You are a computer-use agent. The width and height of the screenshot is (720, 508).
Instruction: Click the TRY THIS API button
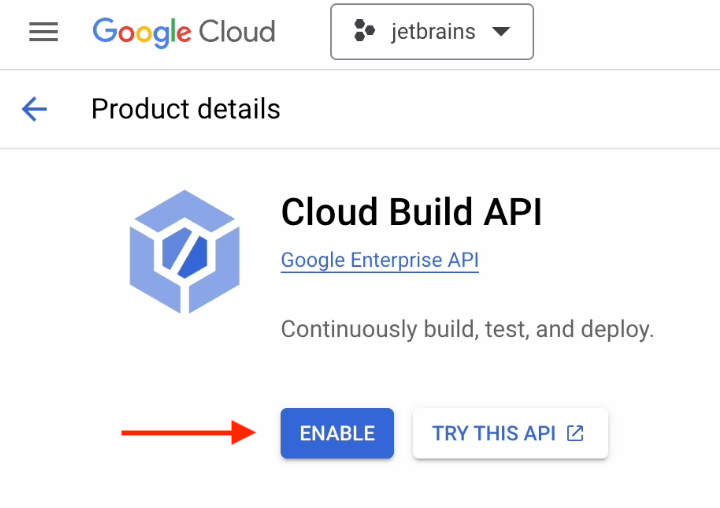(x=510, y=433)
